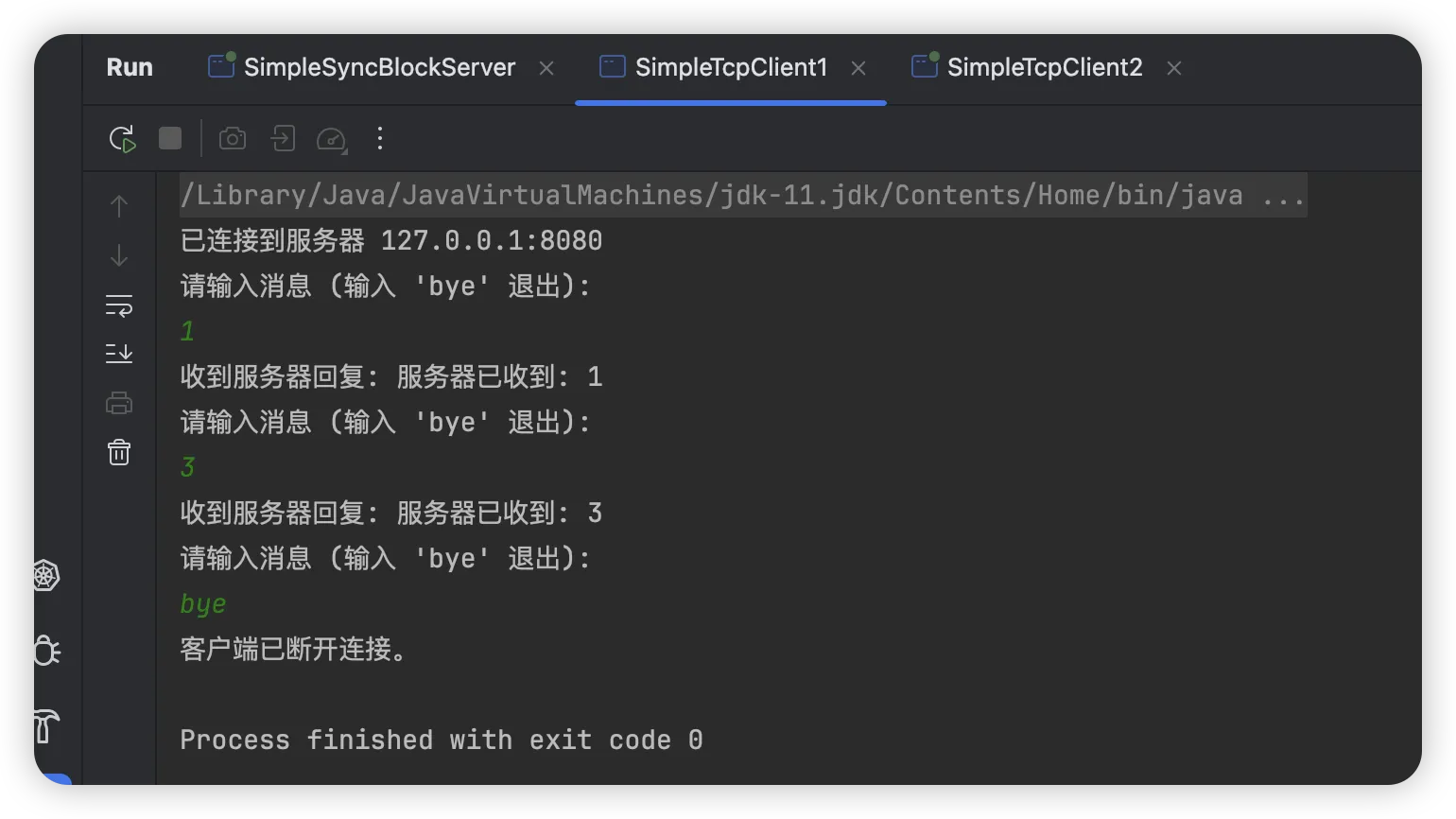Image resolution: width=1456 pixels, height=819 pixels.
Task: Close the SimpleSyncBlockServer tab
Action: tap(546, 68)
